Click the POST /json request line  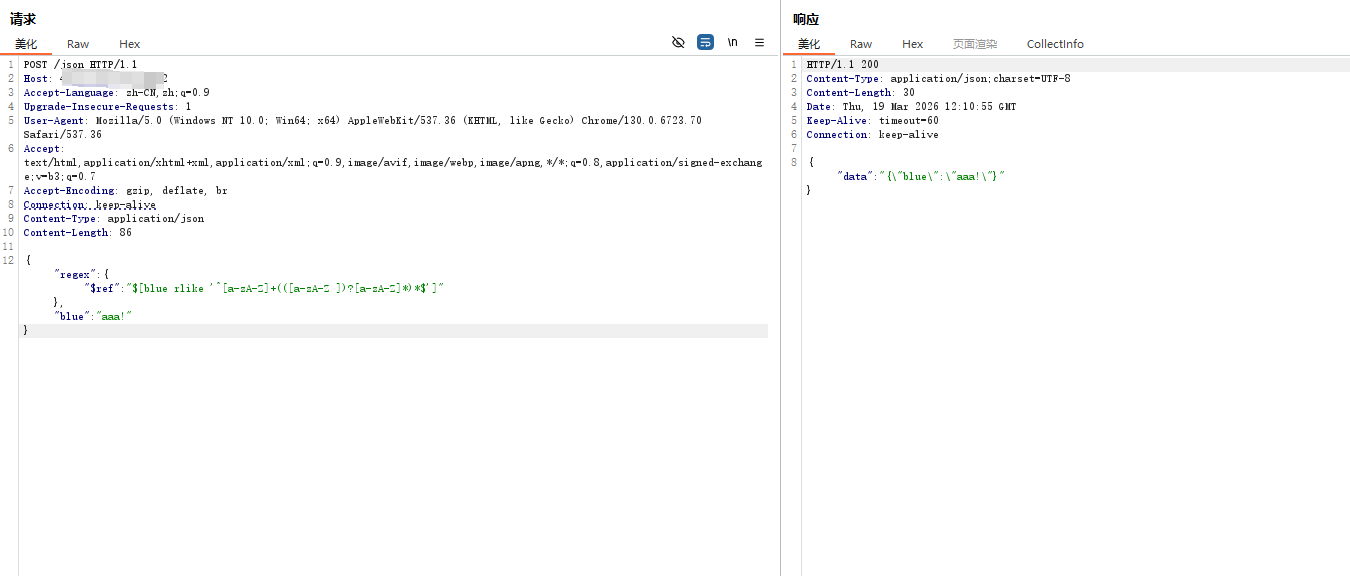coord(80,65)
